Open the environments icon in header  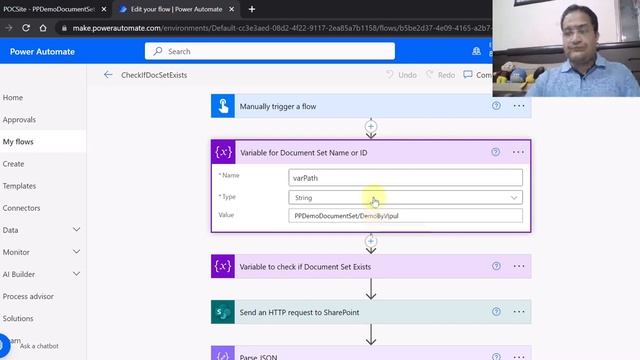476,51
